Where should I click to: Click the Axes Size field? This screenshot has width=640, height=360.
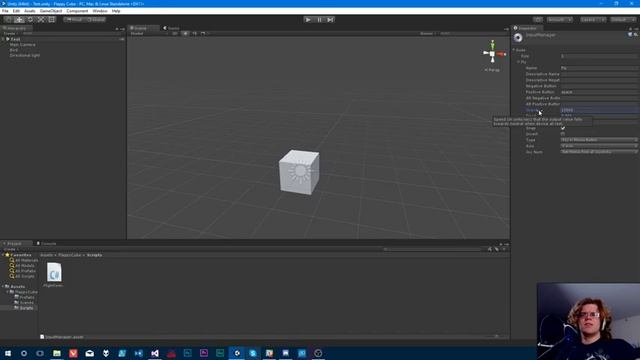click(600, 56)
